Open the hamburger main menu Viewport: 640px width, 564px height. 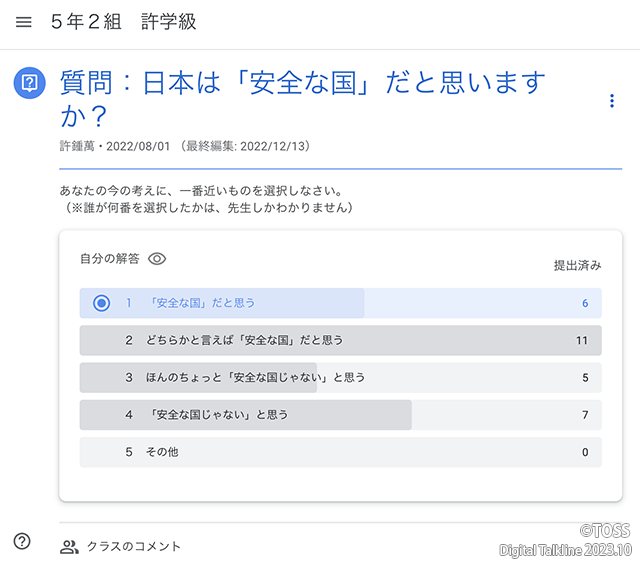tap(24, 22)
